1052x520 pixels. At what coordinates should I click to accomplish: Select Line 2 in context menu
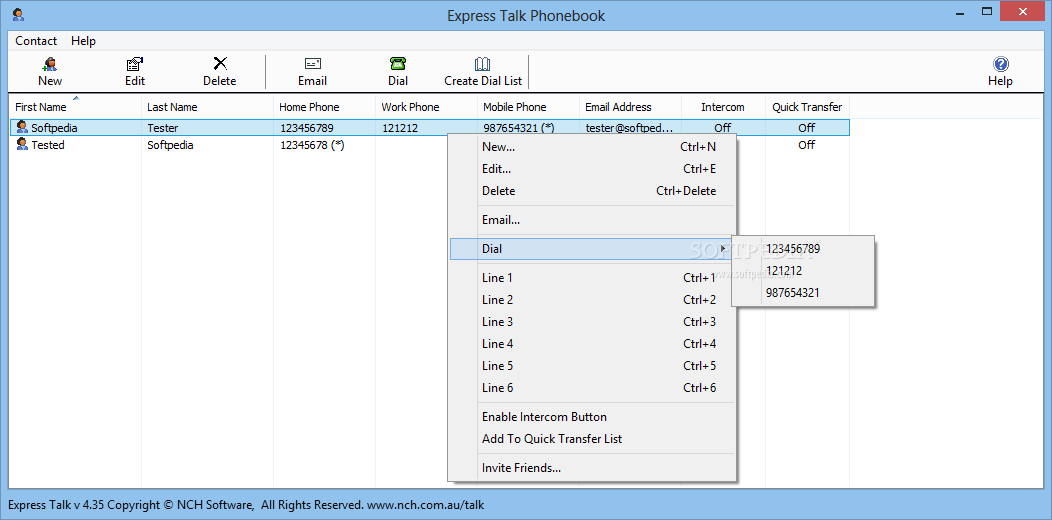[592, 300]
